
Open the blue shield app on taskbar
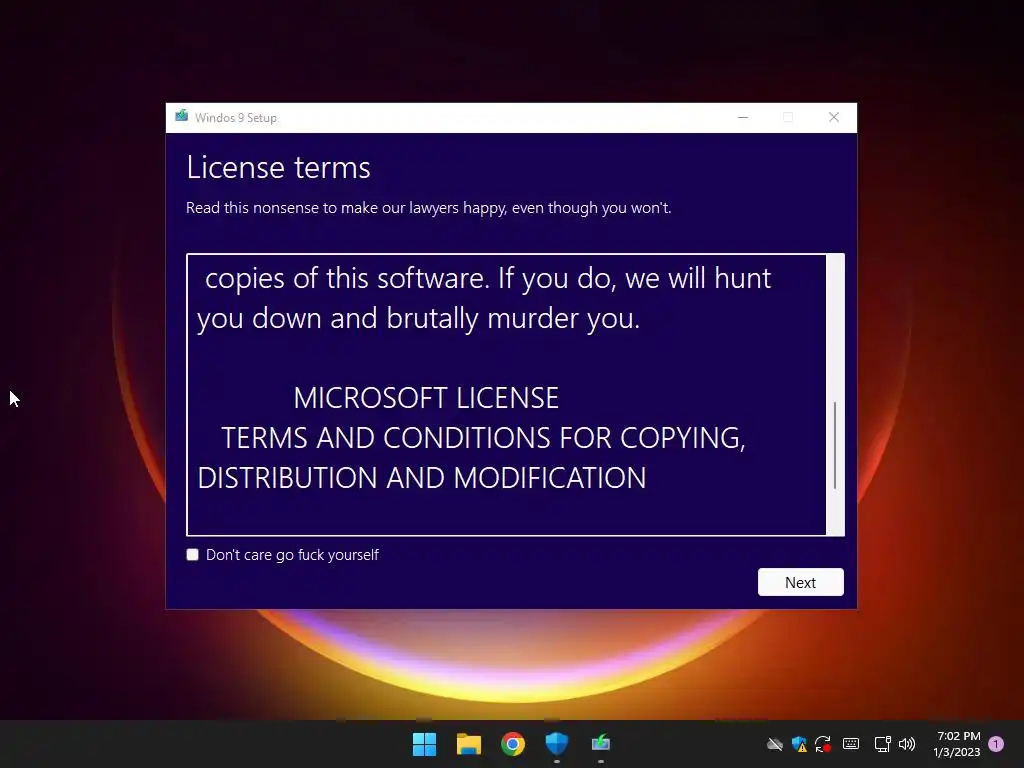coord(557,744)
